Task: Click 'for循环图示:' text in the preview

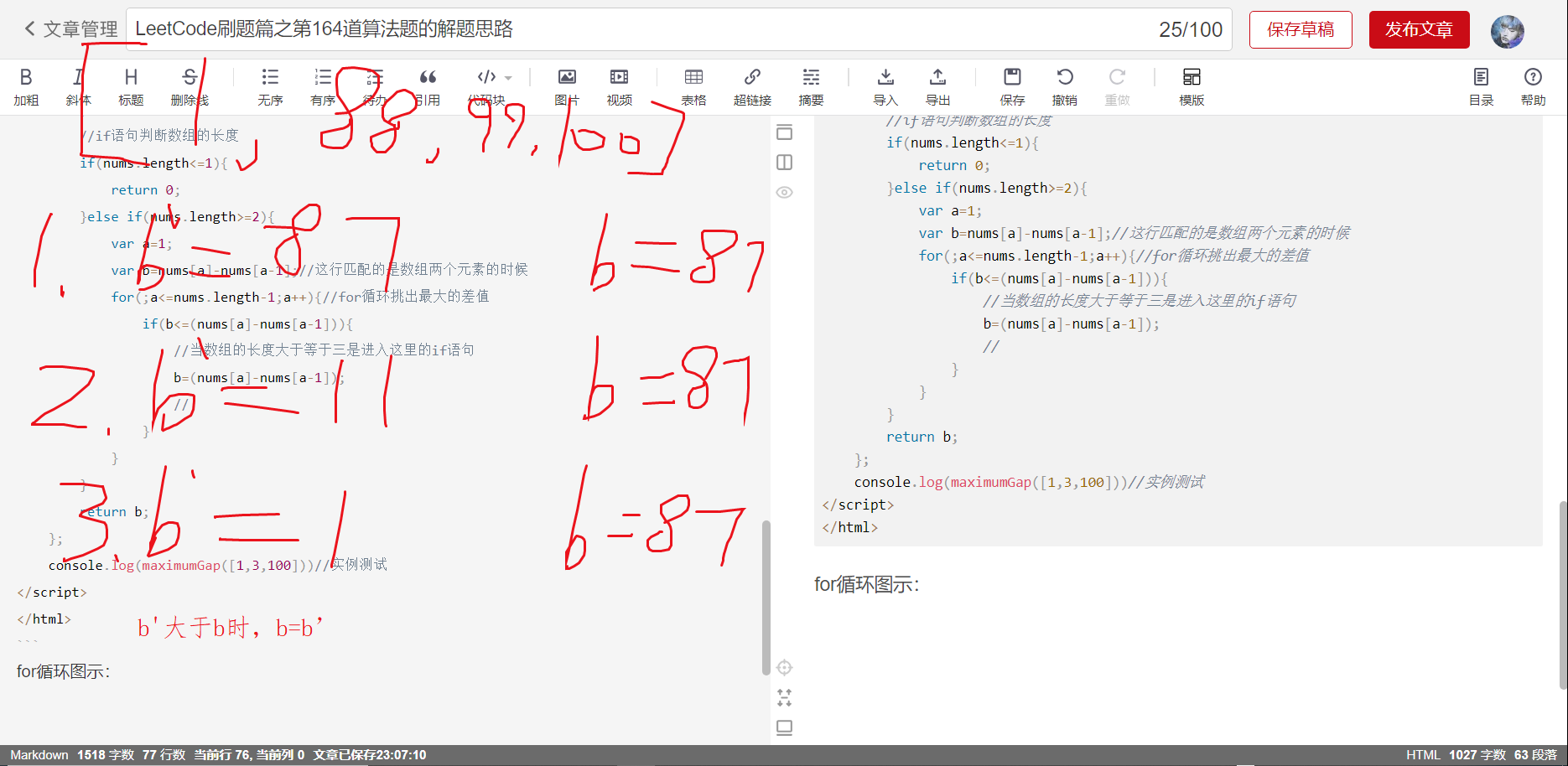Action: pos(866,584)
